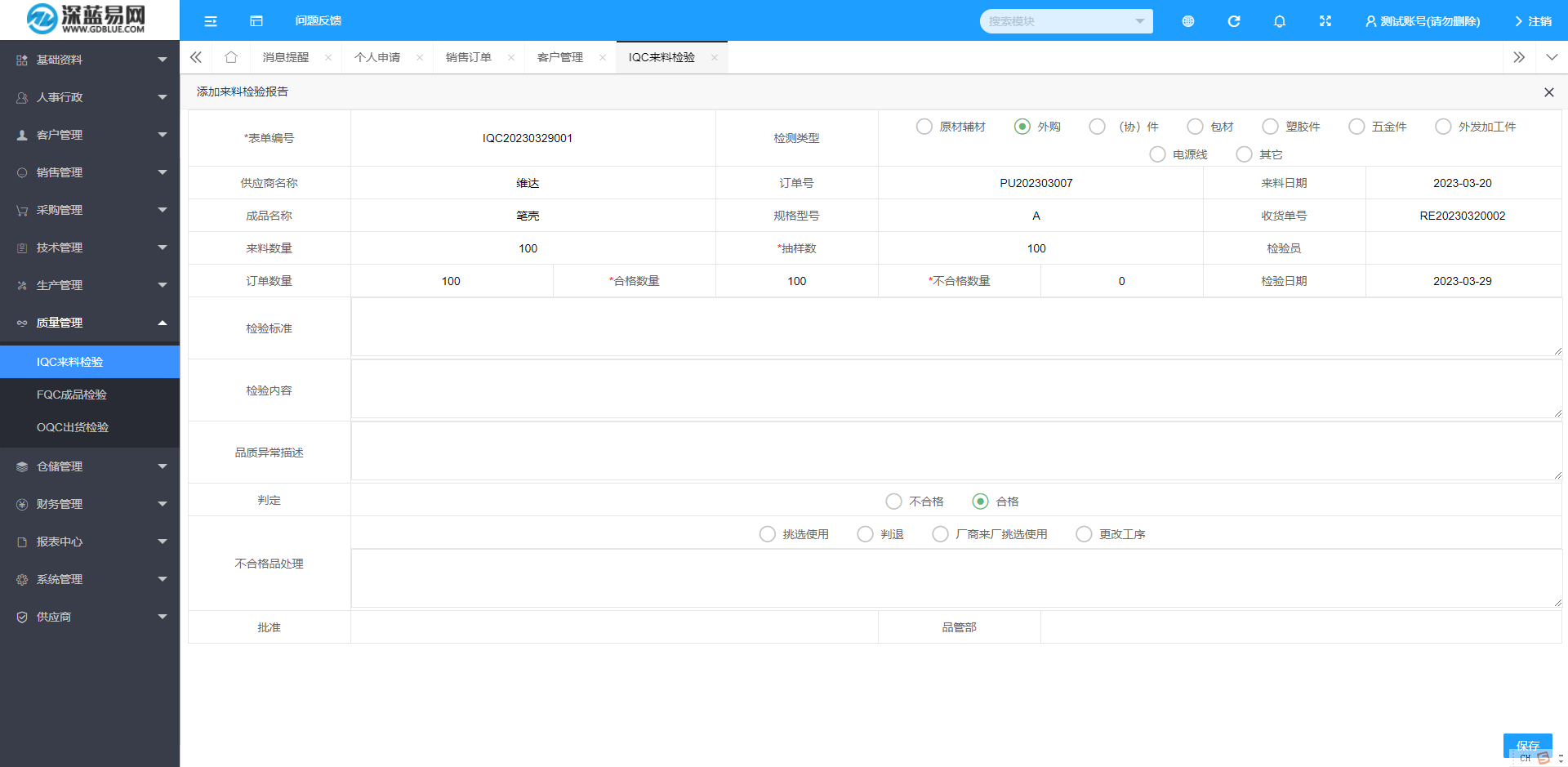Collapse 质量管理 sidebar menu
The height and width of the screenshot is (767, 1568).
point(90,323)
